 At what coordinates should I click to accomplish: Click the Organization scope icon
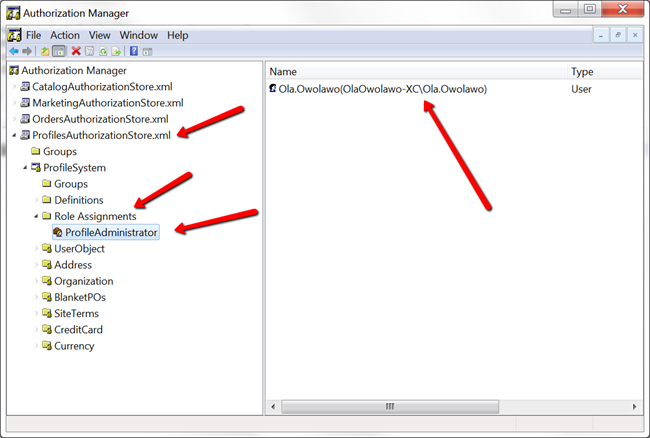click(47, 281)
